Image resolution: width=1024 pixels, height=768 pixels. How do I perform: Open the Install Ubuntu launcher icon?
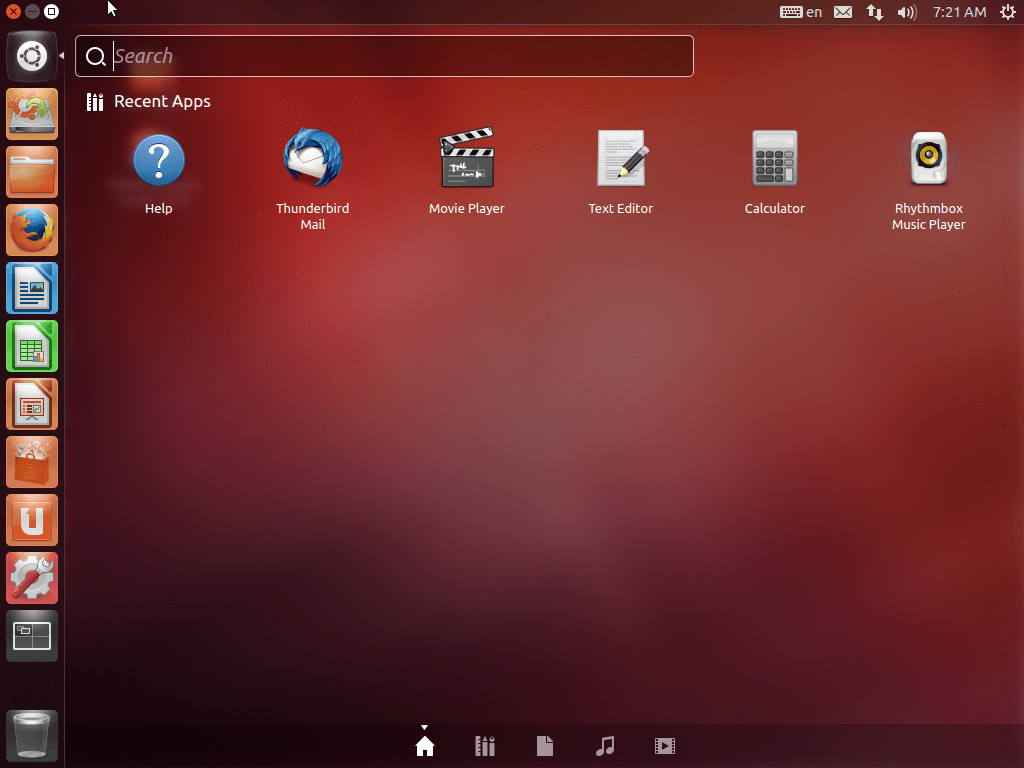[x=32, y=114]
